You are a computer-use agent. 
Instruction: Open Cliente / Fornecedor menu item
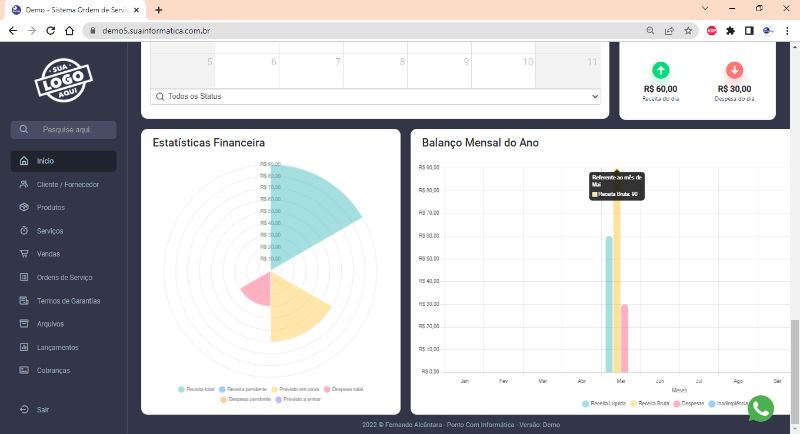pos(67,184)
